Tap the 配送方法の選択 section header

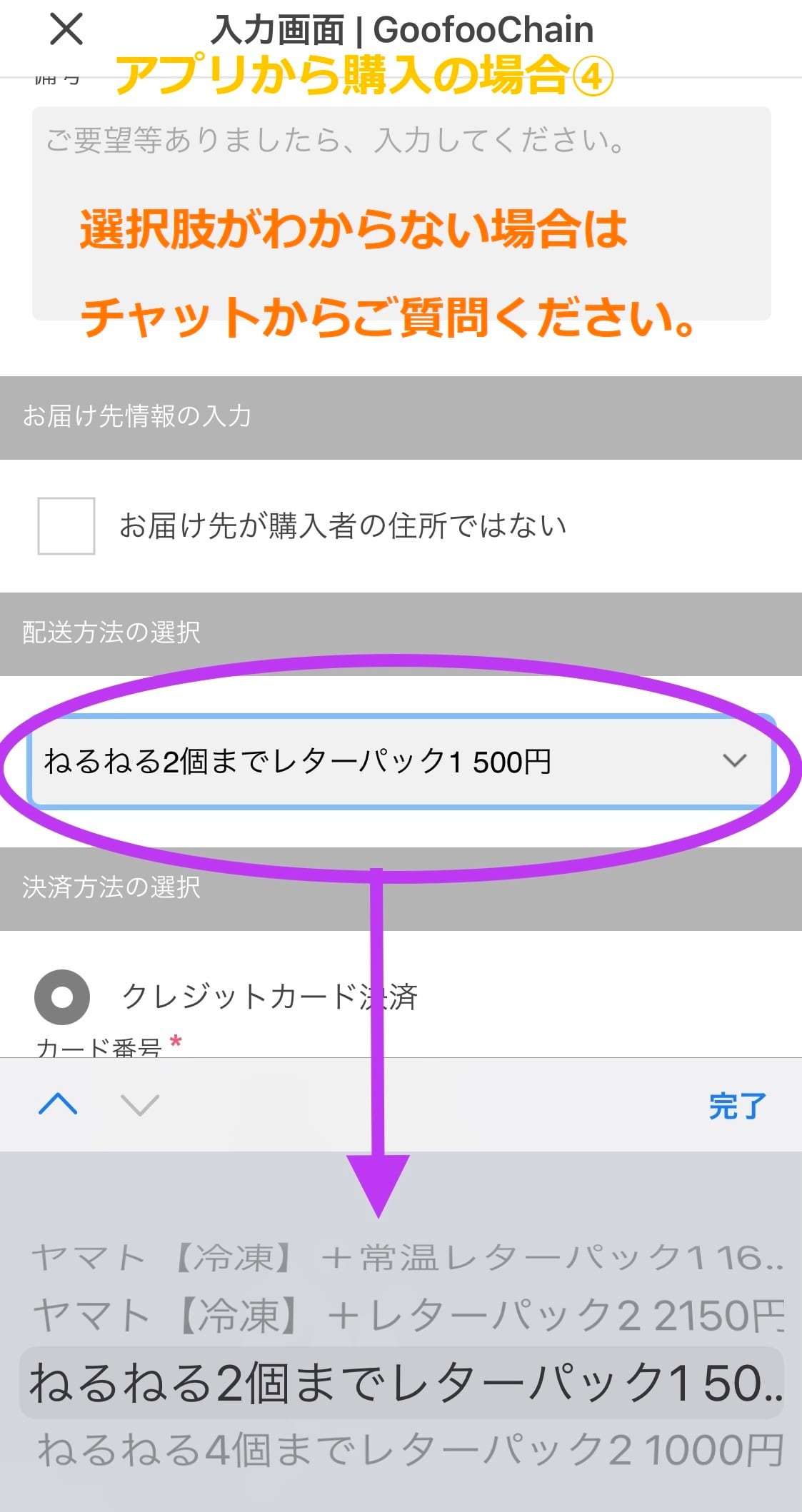(111, 632)
